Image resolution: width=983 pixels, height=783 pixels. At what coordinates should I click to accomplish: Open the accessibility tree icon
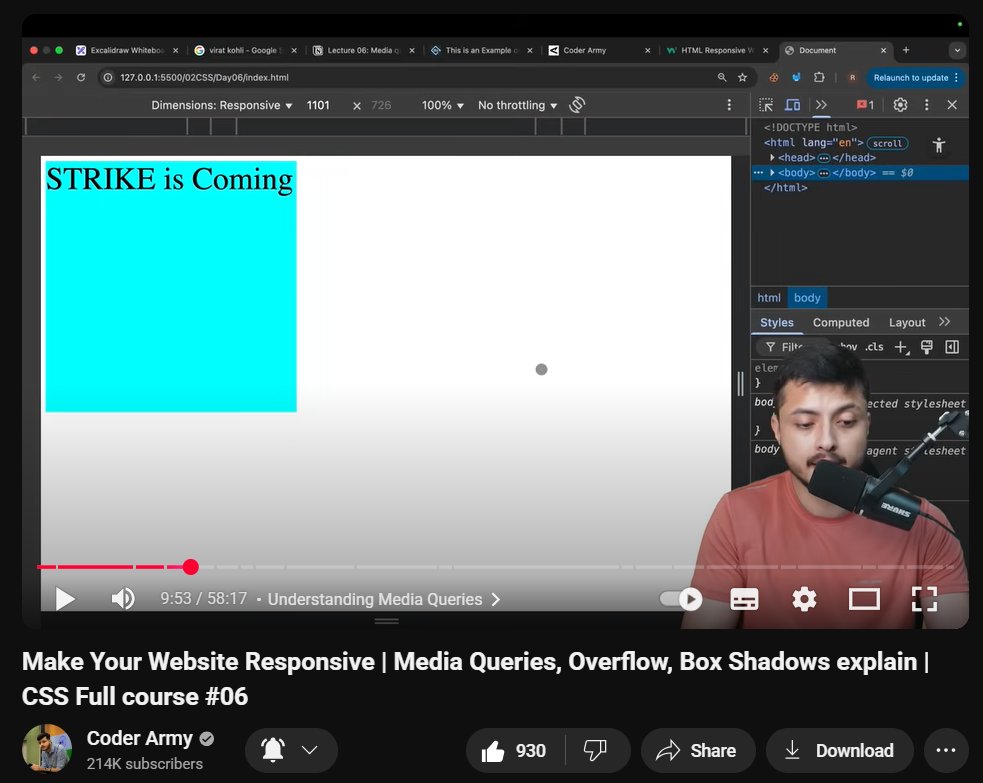tap(938, 145)
